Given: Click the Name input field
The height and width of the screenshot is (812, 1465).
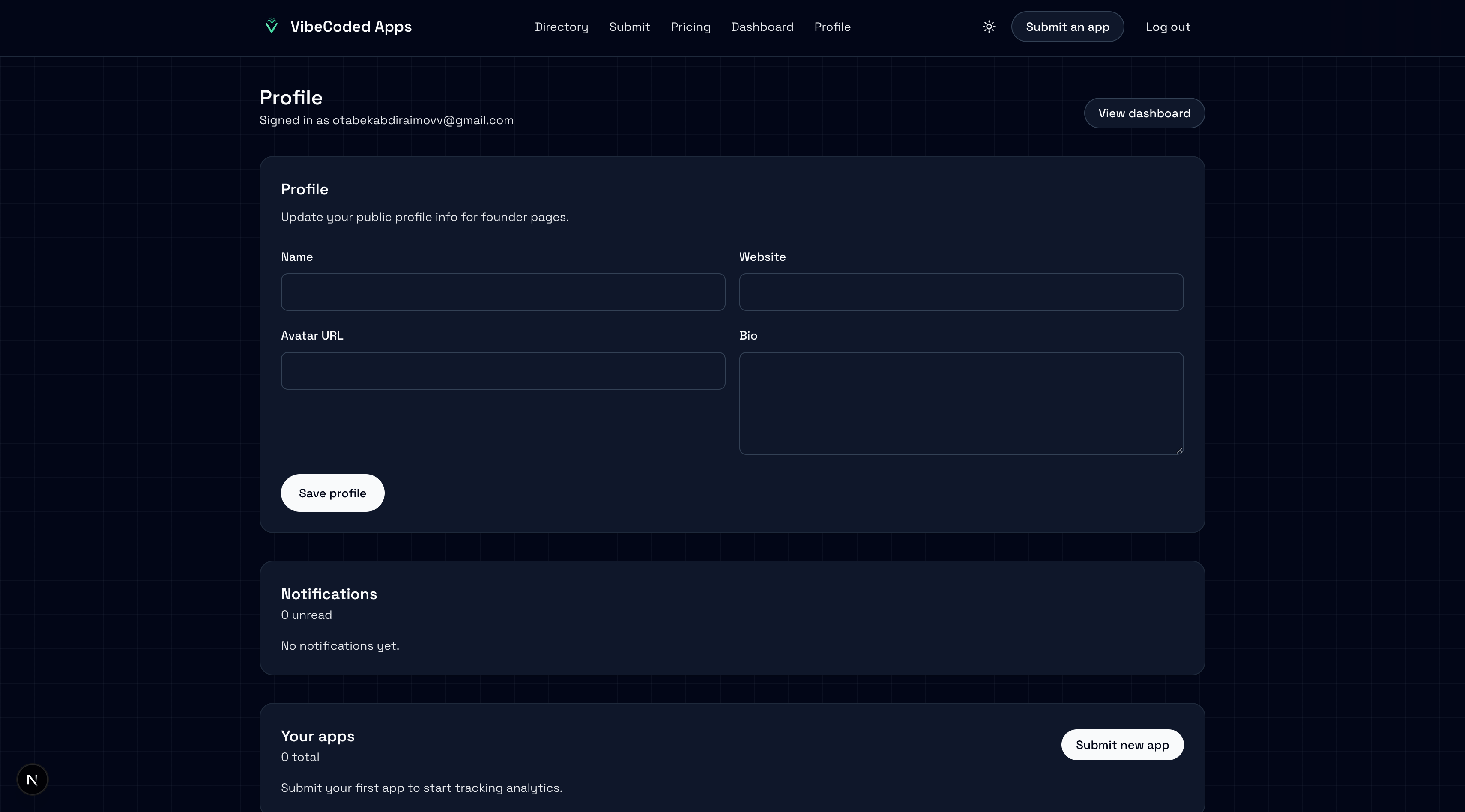Looking at the screenshot, I should 502,292.
